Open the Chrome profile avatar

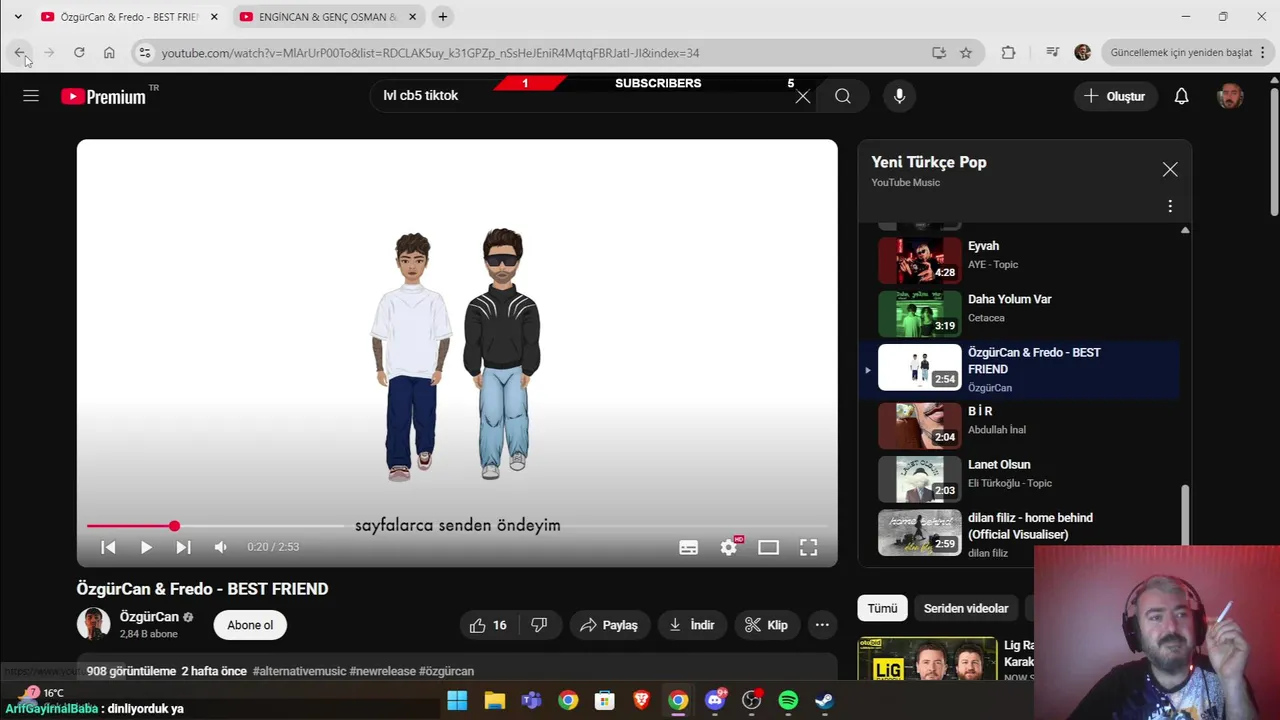click(x=1082, y=53)
